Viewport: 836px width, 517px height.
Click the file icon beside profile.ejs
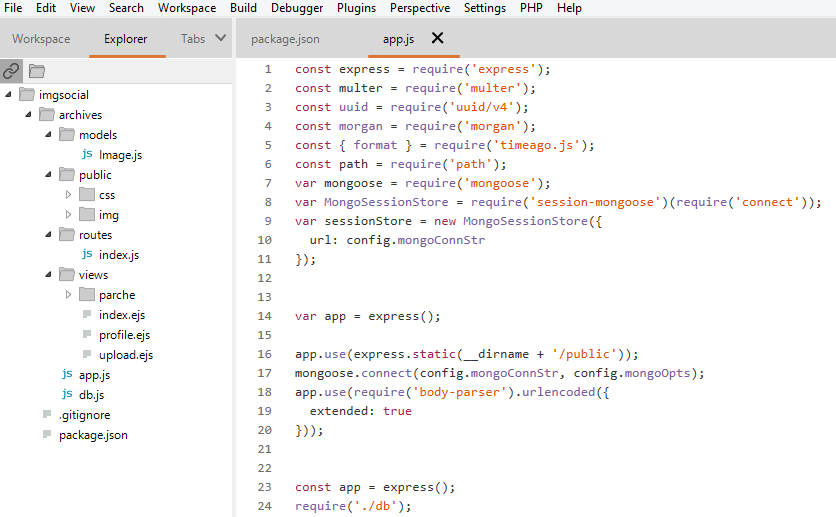click(87, 334)
